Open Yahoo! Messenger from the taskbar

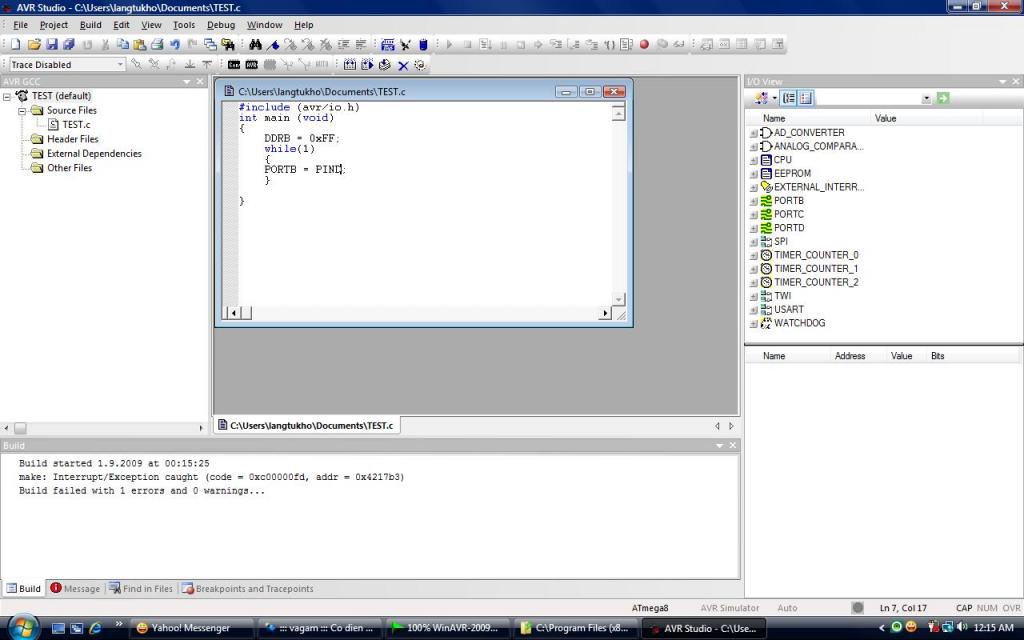point(190,628)
